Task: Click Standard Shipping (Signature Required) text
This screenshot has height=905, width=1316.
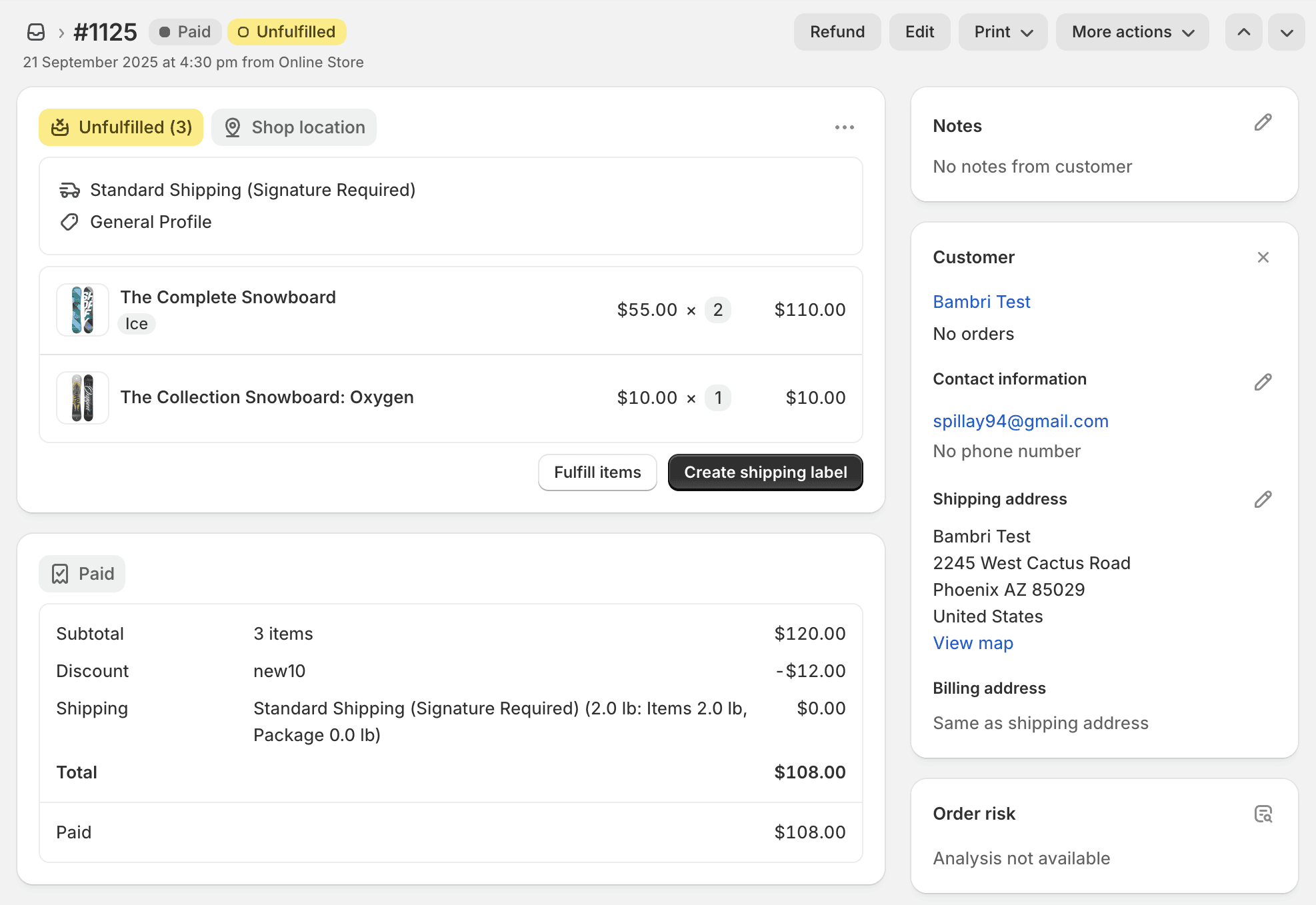Action: 253,190
